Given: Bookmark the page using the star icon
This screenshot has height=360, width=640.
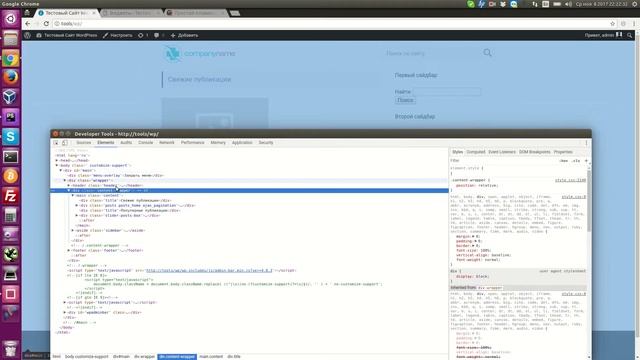Looking at the screenshot, I should click(612, 24).
